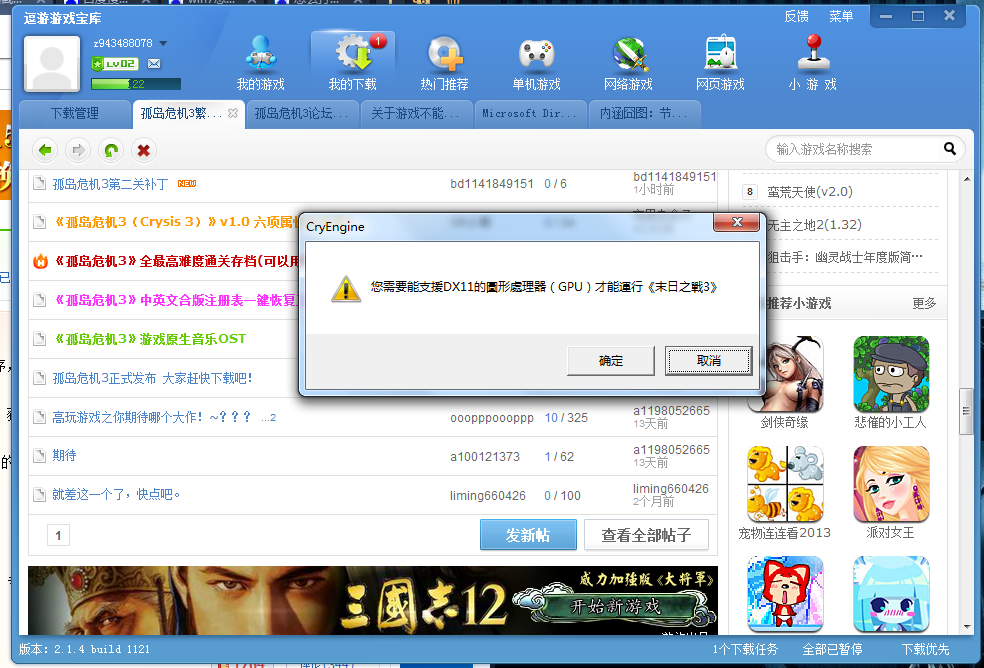Screen dimensions: 984x668
Task: Click the Lv02 level badge
Action: (x=115, y=63)
